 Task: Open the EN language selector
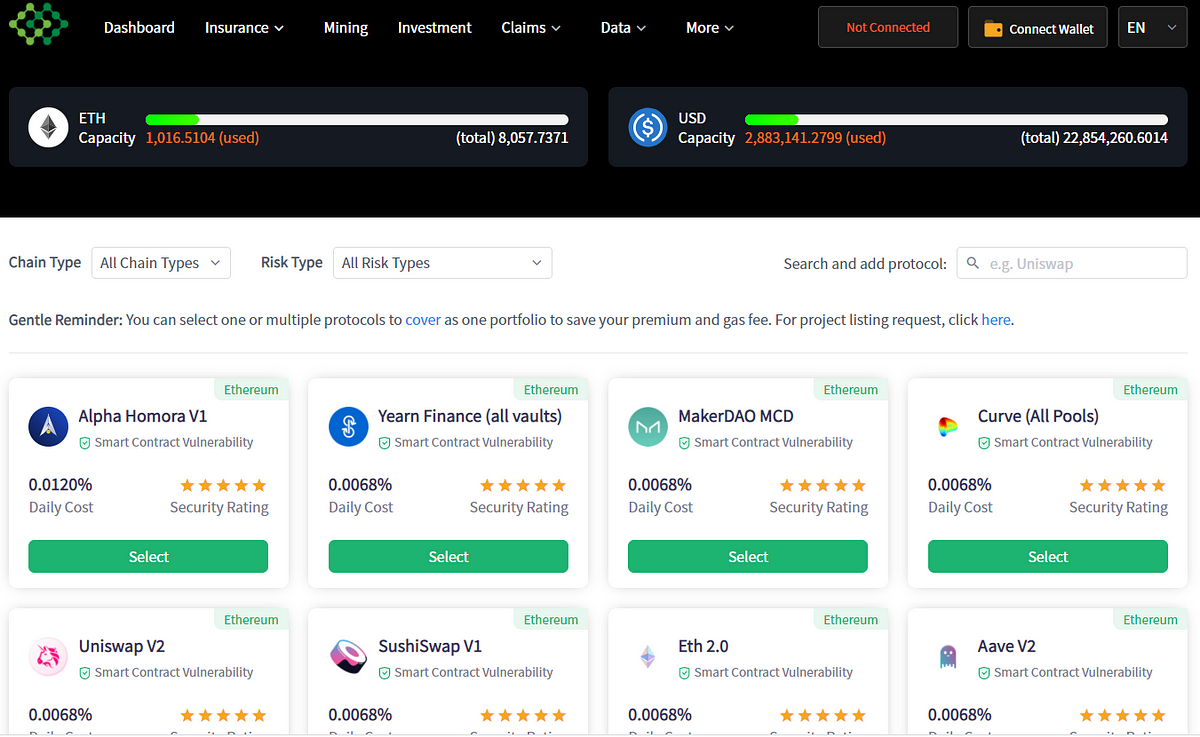click(1153, 28)
